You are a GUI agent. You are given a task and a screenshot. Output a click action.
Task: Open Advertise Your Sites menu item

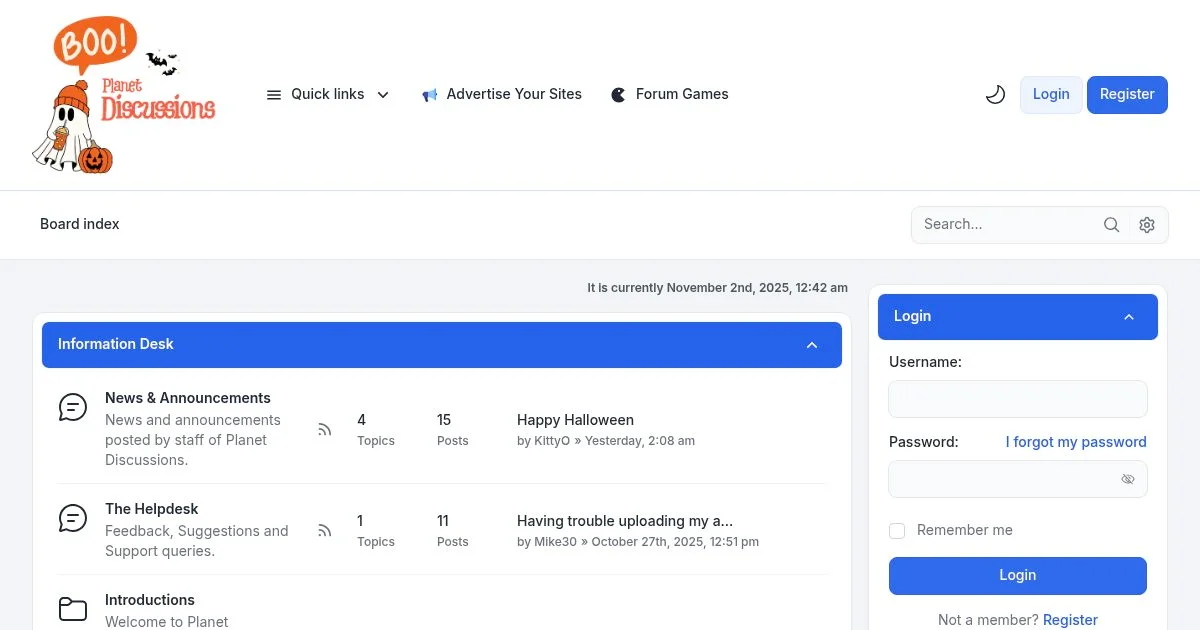pyautogui.click(x=502, y=95)
